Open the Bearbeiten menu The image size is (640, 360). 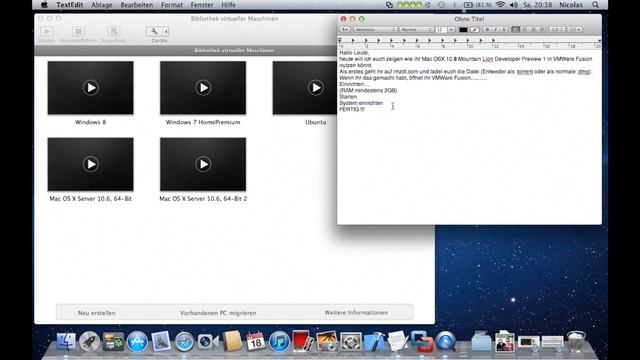[136, 5]
